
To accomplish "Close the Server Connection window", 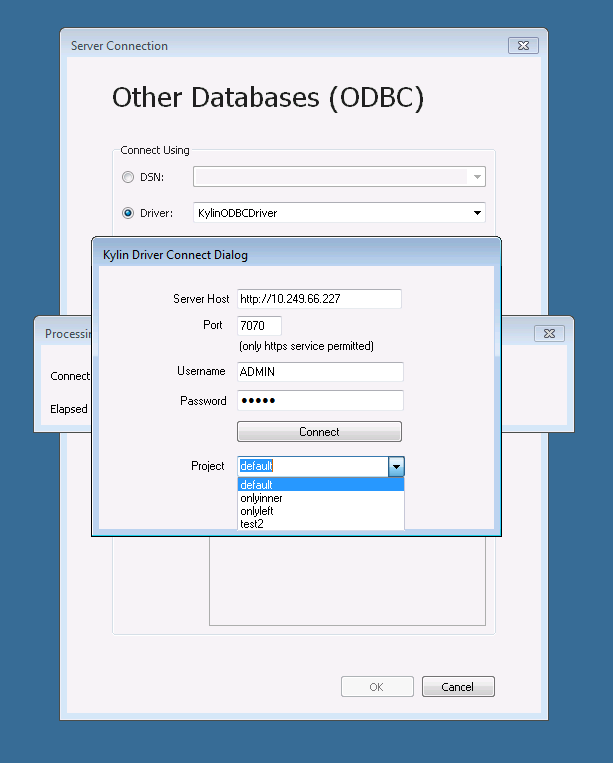I will (x=524, y=46).
